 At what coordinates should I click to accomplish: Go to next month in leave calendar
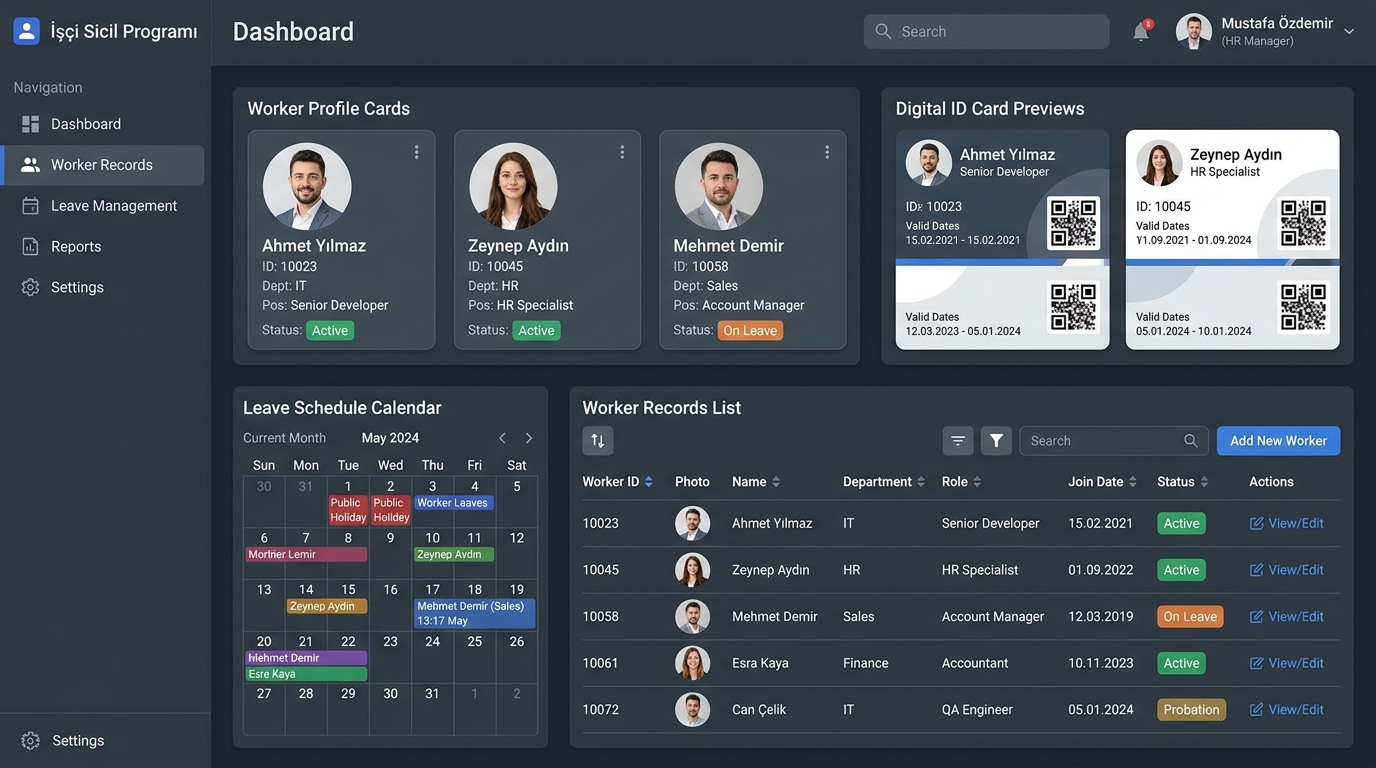529,438
